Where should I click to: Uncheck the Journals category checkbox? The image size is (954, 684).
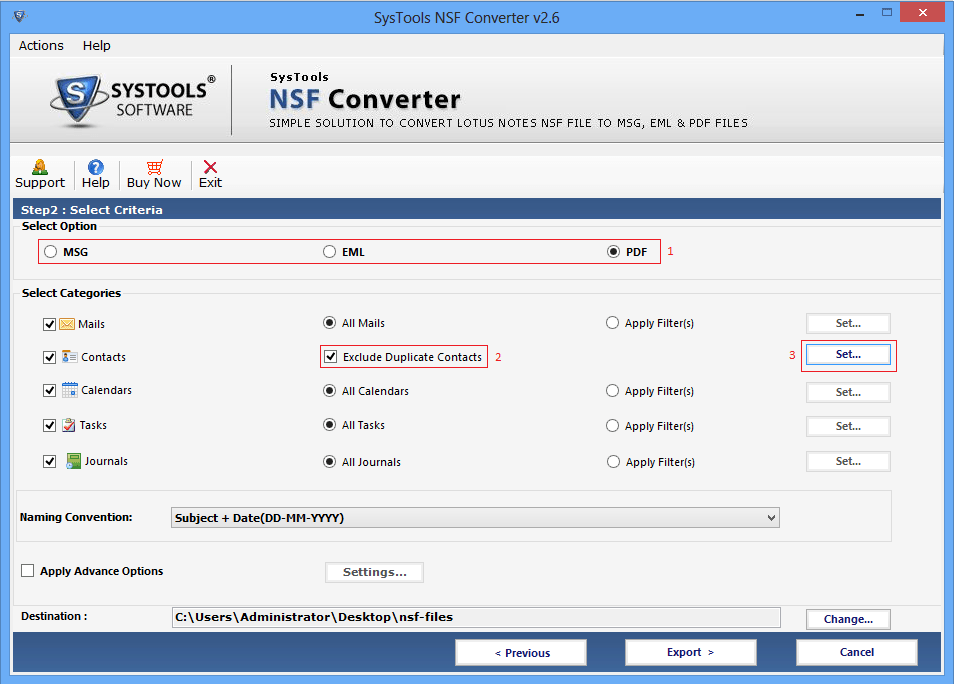49,461
